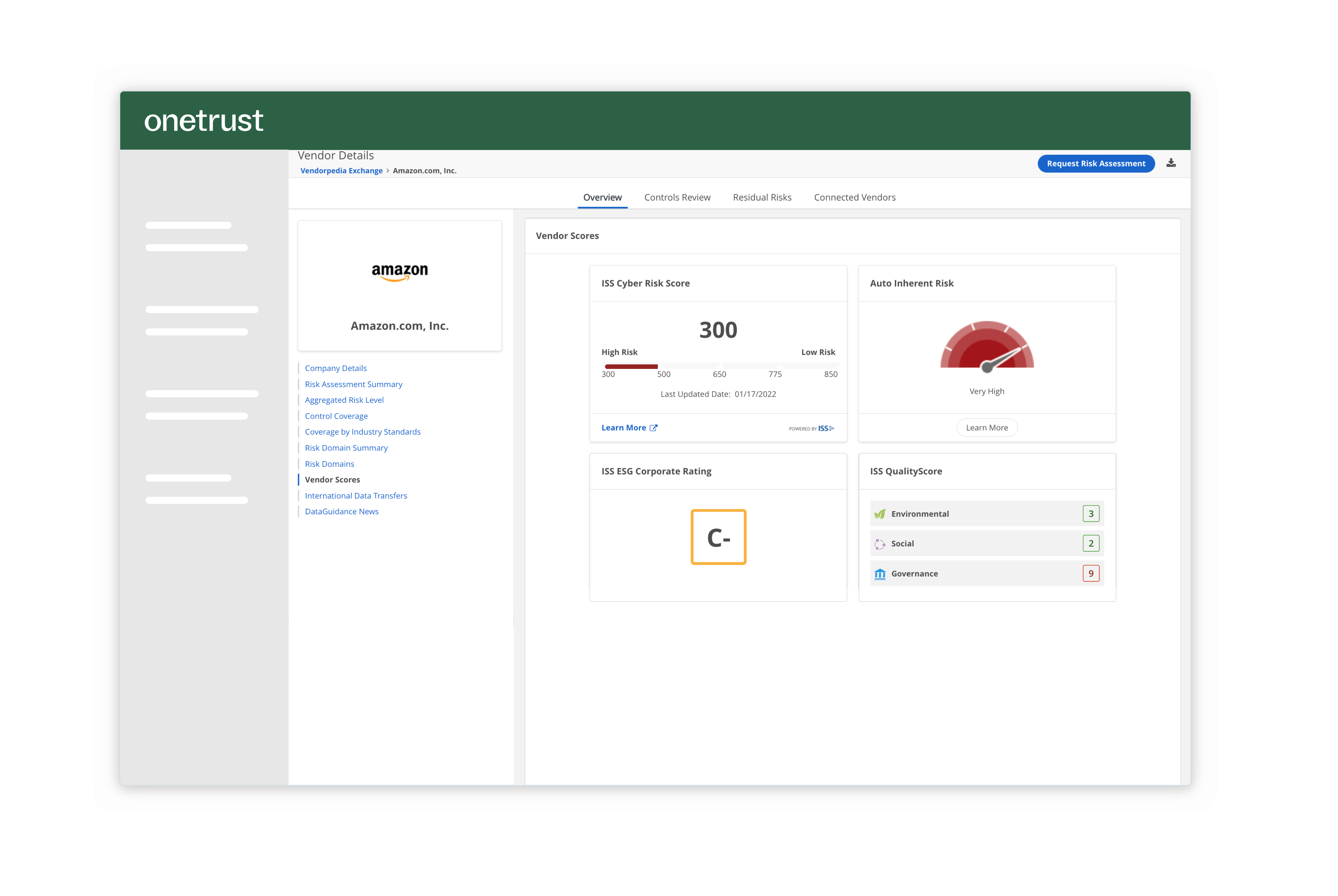Open Coverage by Industry Standards link

(x=362, y=432)
